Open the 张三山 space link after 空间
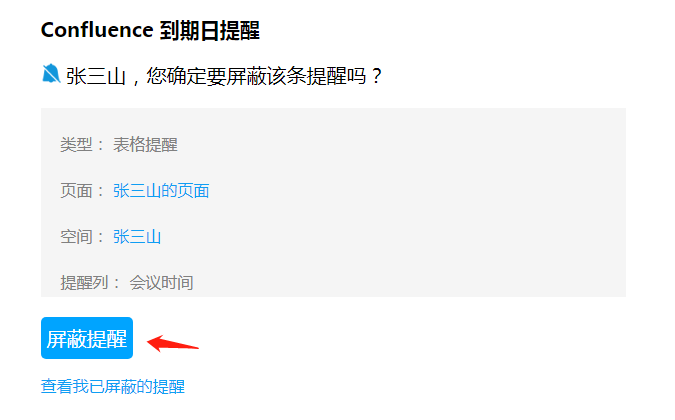The width and height of the screenshot is (675, 420). pos(137,237)
